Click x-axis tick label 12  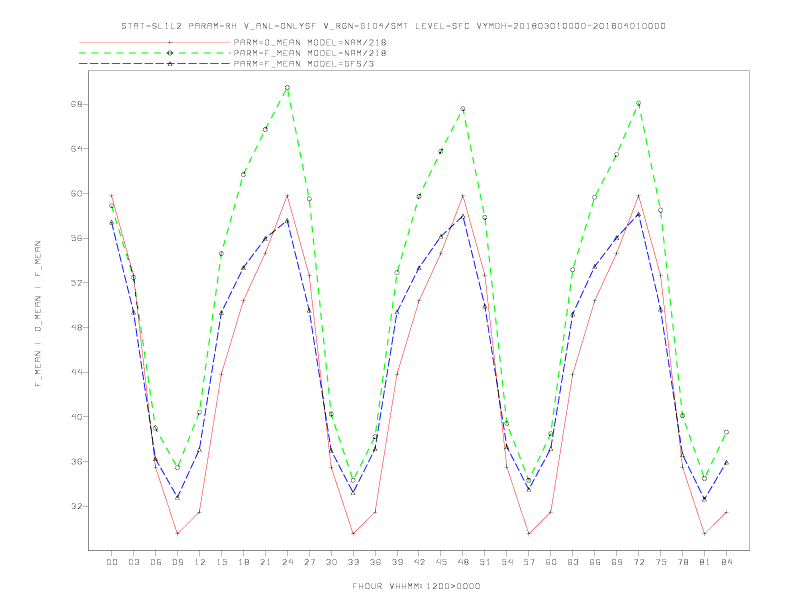tap(200, 562)
